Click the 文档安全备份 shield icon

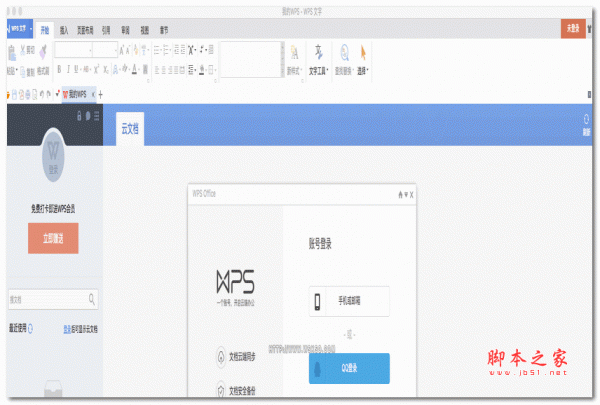pos(221,390)
